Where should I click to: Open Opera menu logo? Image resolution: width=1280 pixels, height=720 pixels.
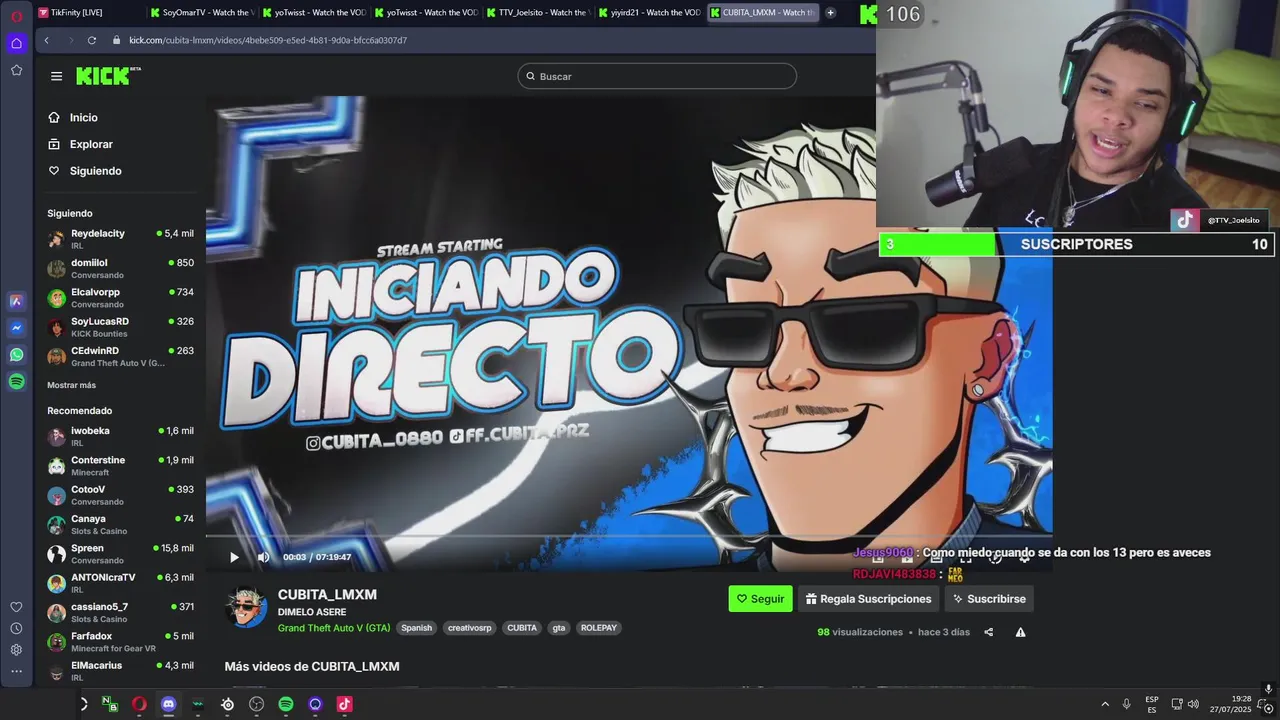pyautogui.click(x=16, y=16)
